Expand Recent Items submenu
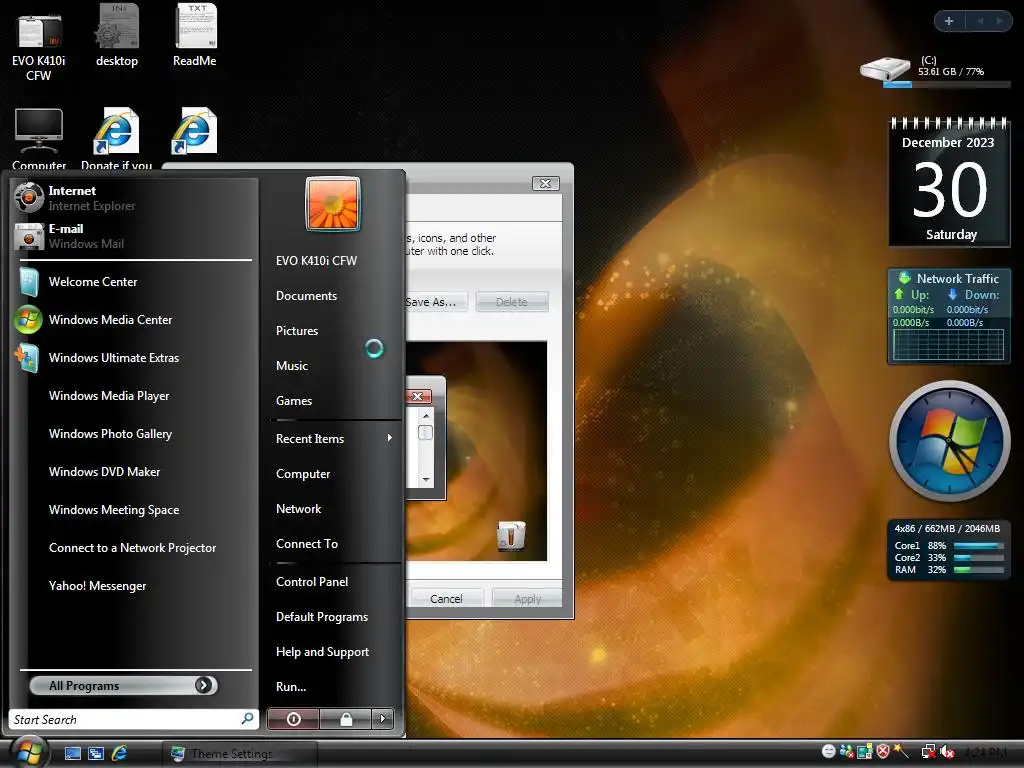The image size is (1024, 768). (334, 439)
